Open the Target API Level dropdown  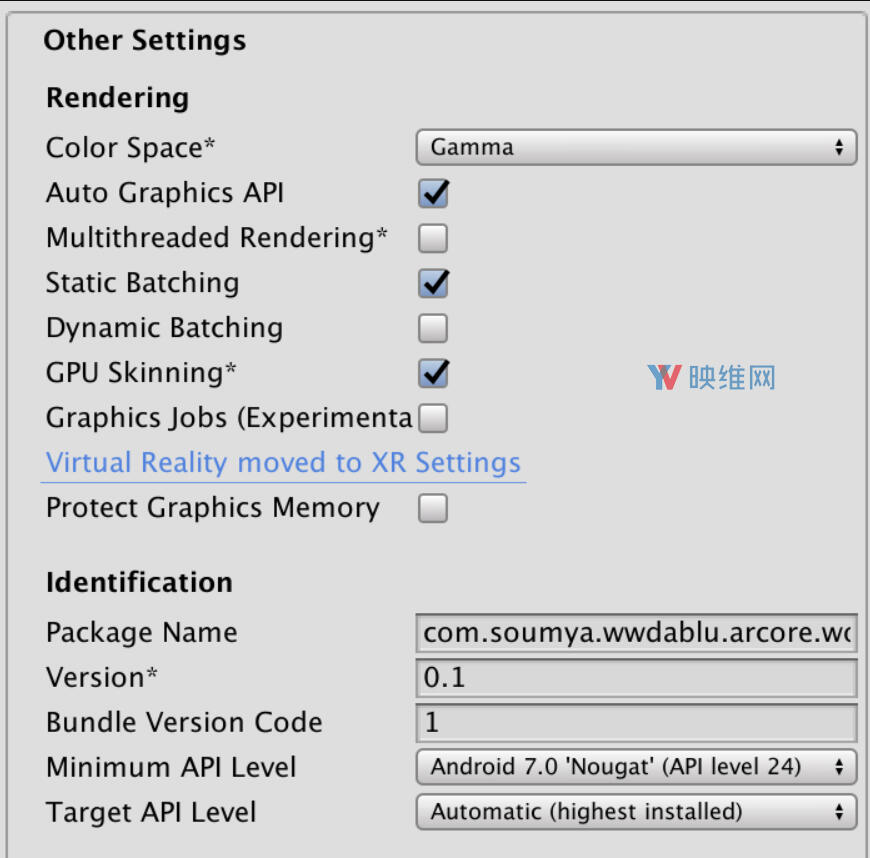[636, 812]
